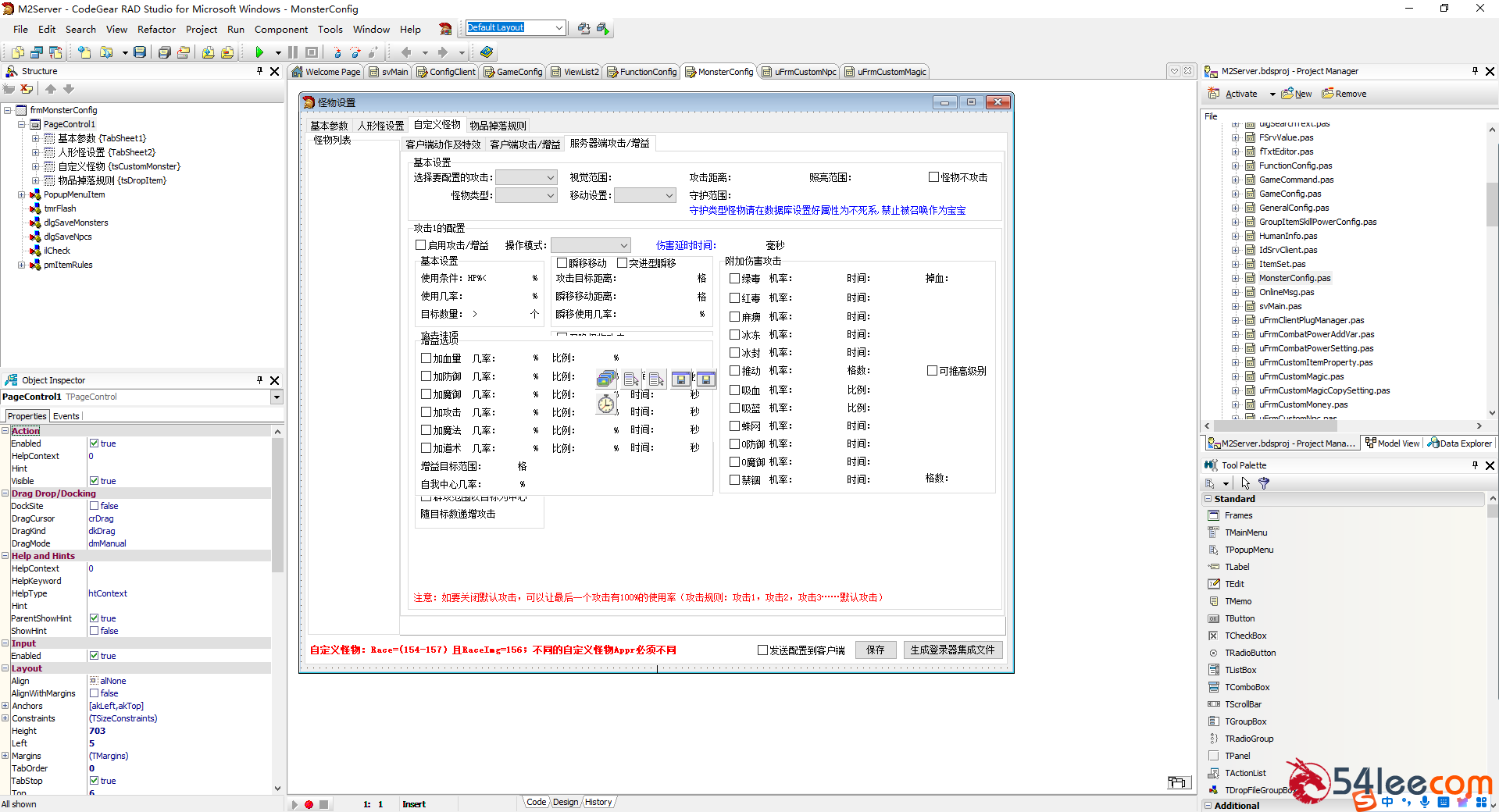Click the Add file to project icon
This screenshot has width=1499, height=812.
point(209,52)
